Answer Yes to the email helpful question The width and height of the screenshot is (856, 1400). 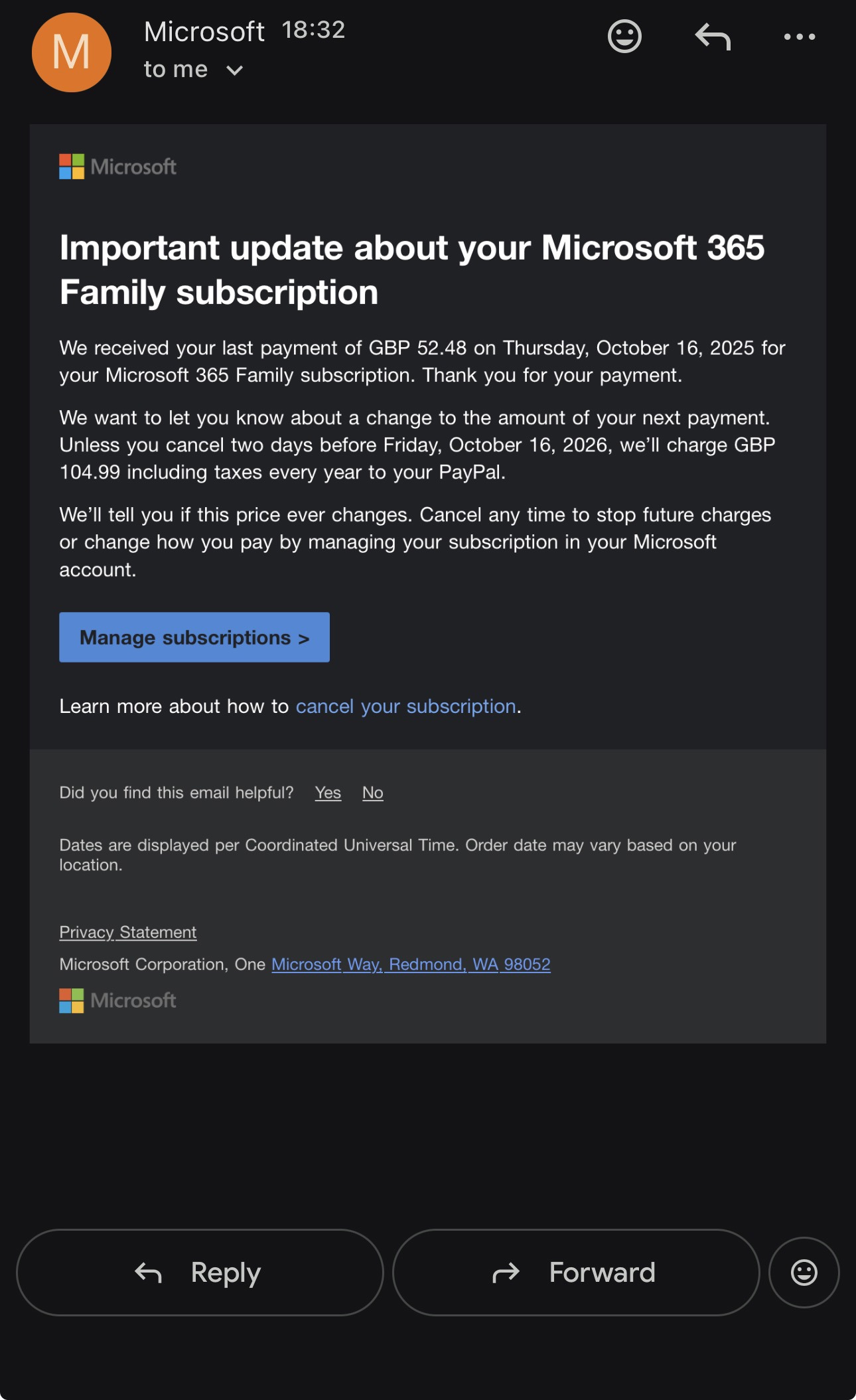pos(328,793)
